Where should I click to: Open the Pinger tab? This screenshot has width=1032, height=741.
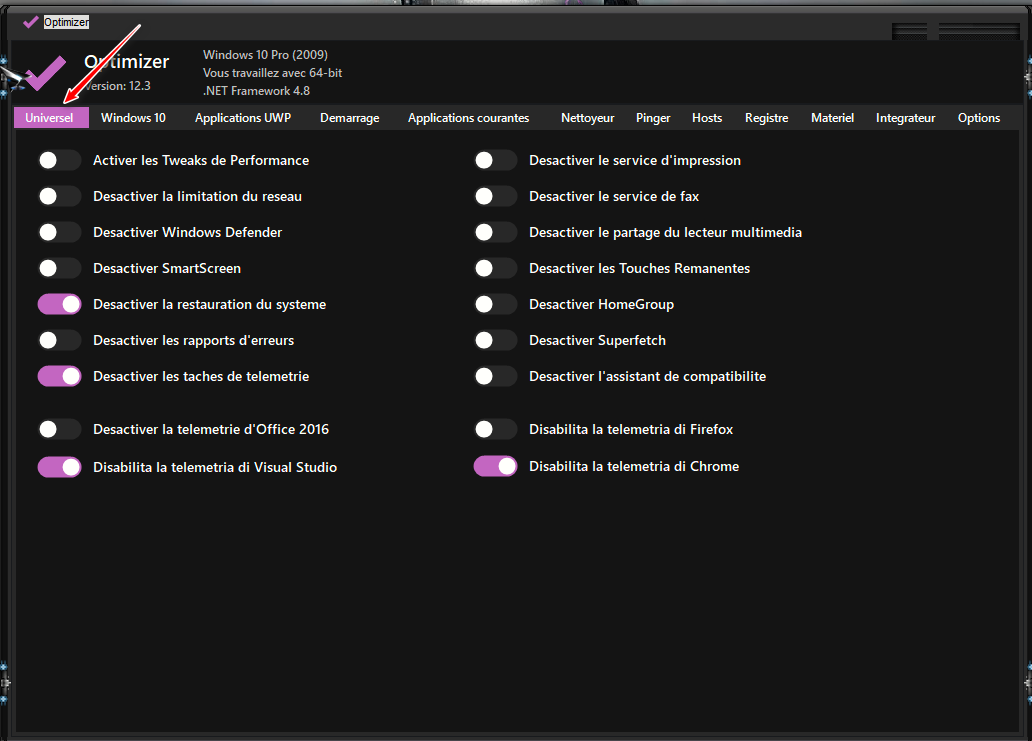point(653,118)
